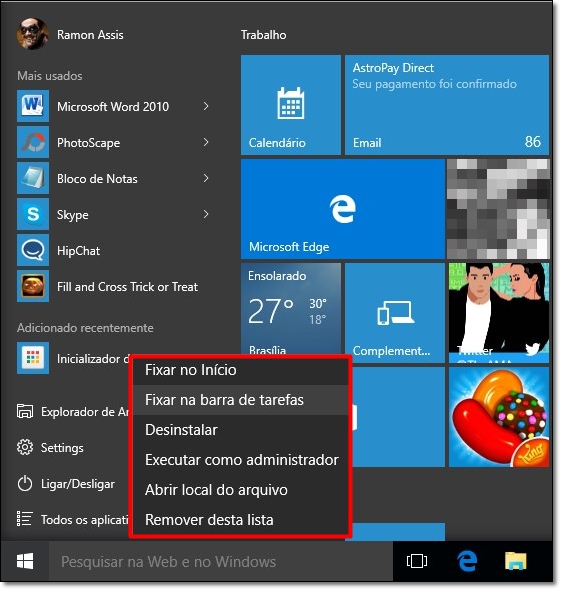Open the weather tile for Brasília
The height and width of the screenshot is (590, 561).
click(x=291, y=309)
